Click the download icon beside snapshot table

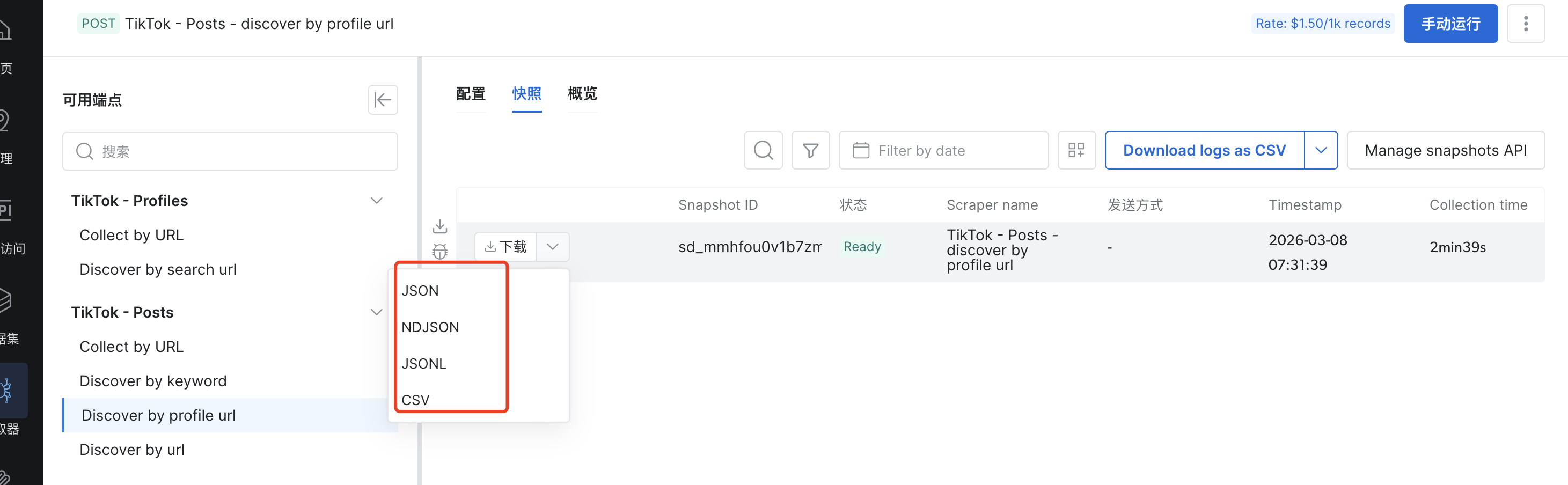[x=439, y=226]
